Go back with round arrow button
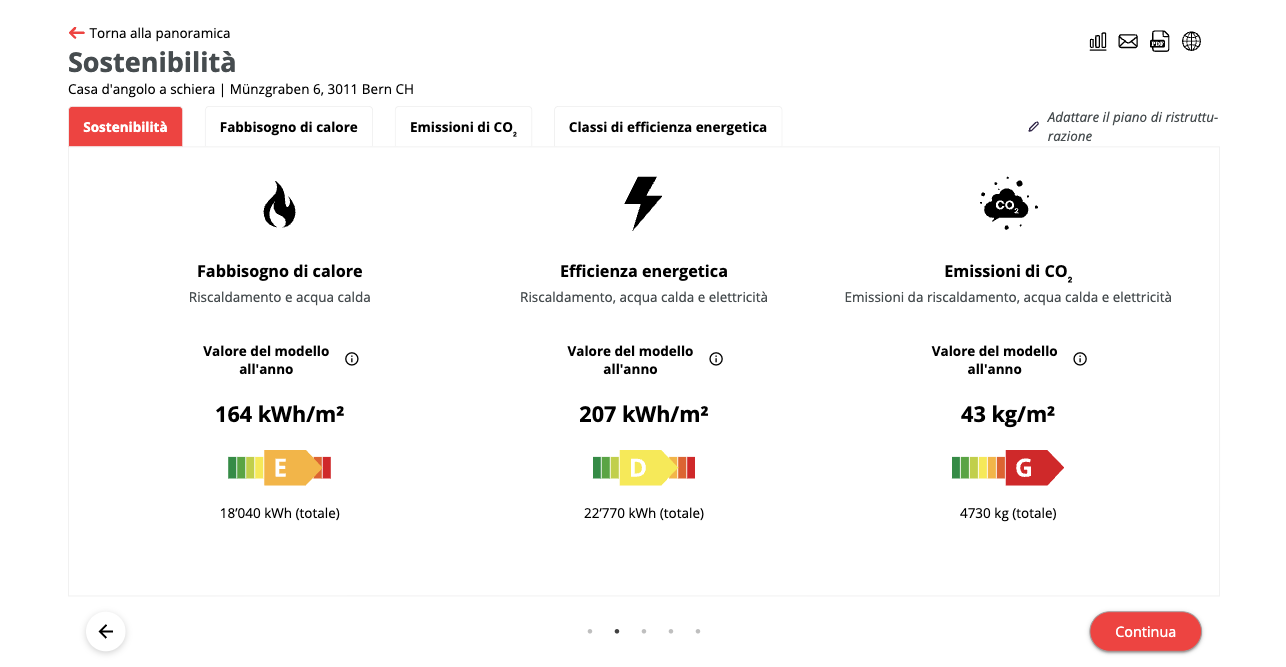1286x667 pixels. (x=106, y=631)
